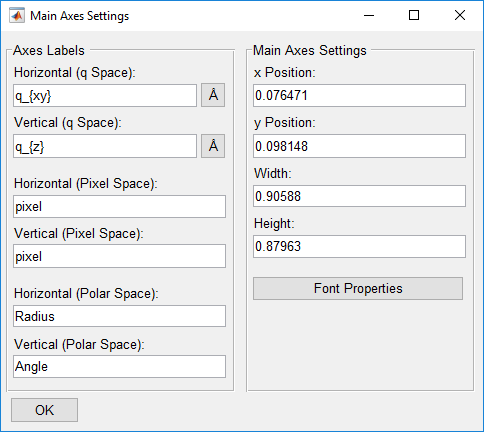Focus the x Position value field

pyautogui.click(x=359, y=96)
